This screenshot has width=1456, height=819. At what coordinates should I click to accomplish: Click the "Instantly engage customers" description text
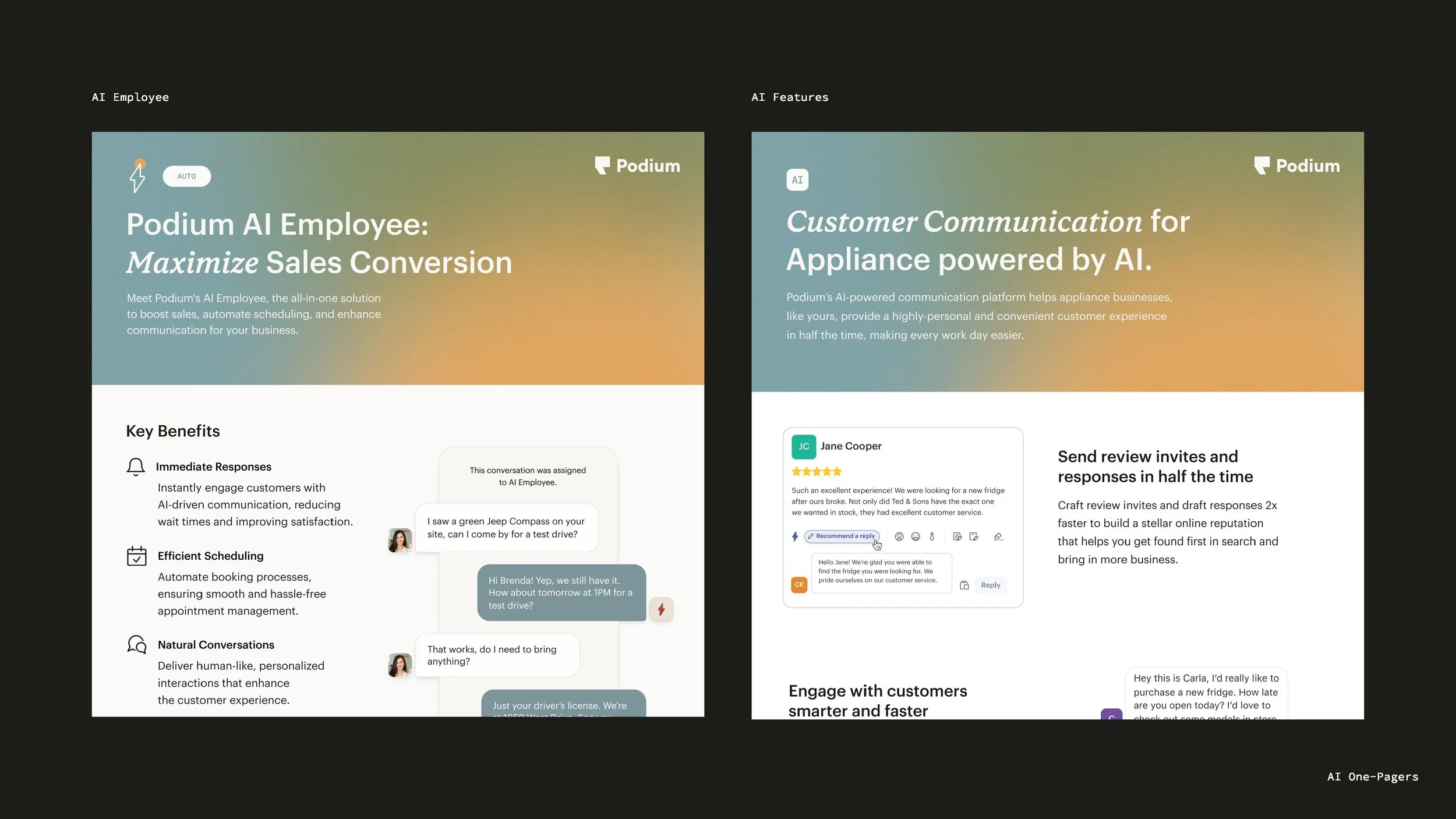pos(256,505)
